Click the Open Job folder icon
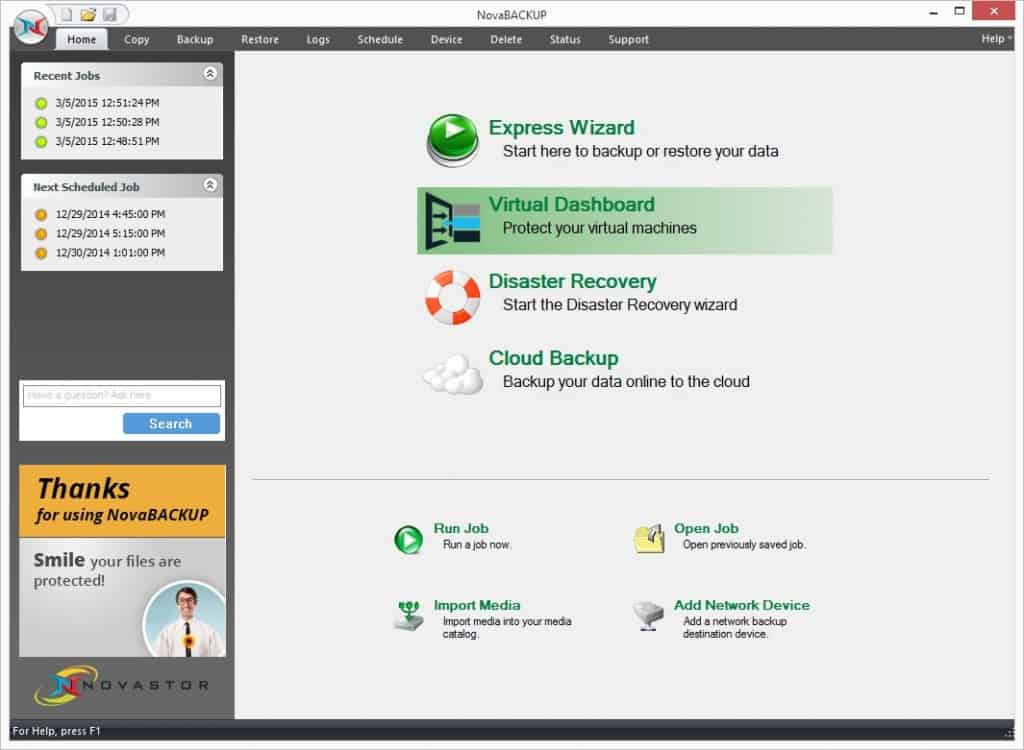 click(x=649, y=538)
